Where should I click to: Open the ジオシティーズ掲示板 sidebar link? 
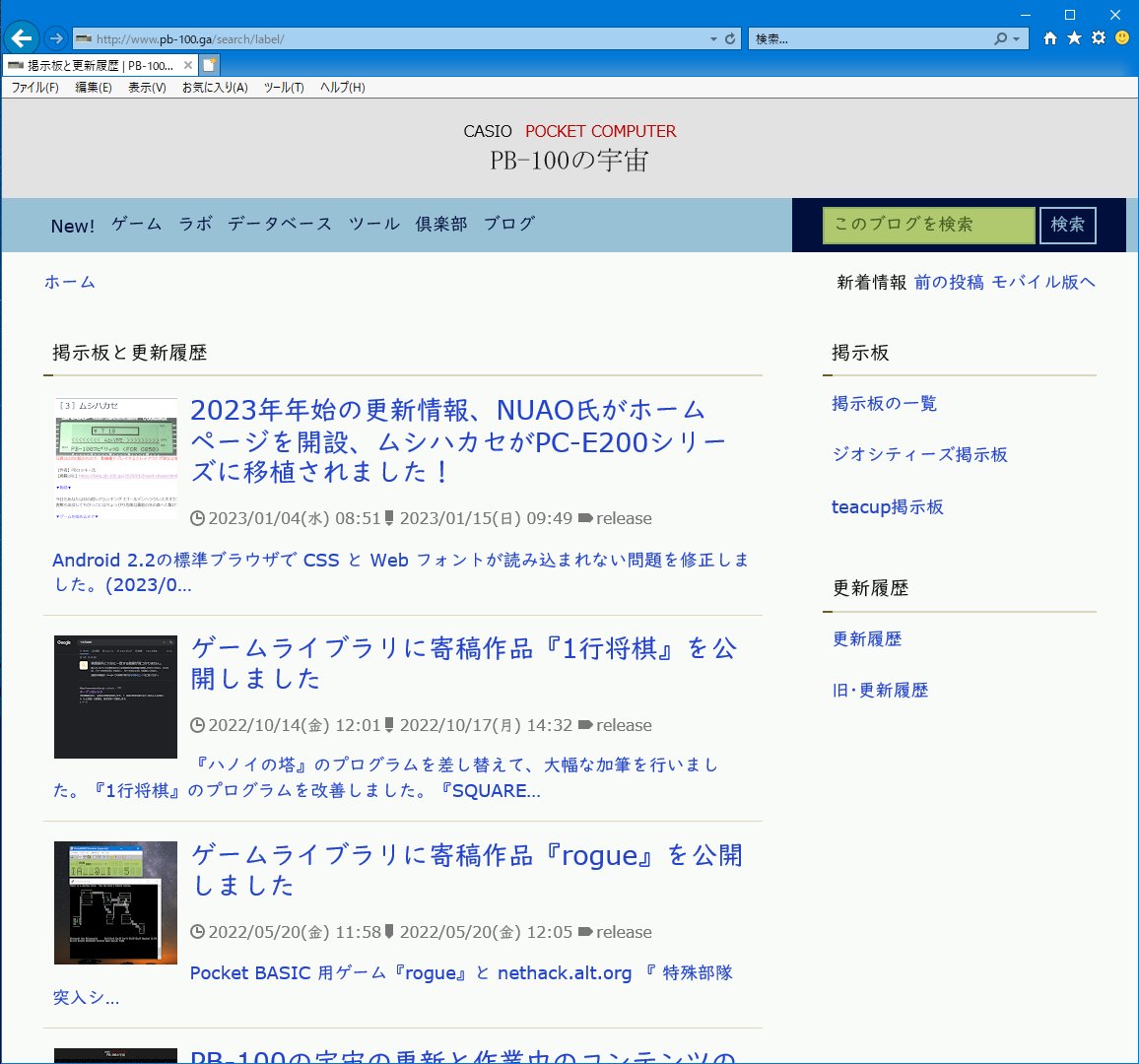point(919,455)
